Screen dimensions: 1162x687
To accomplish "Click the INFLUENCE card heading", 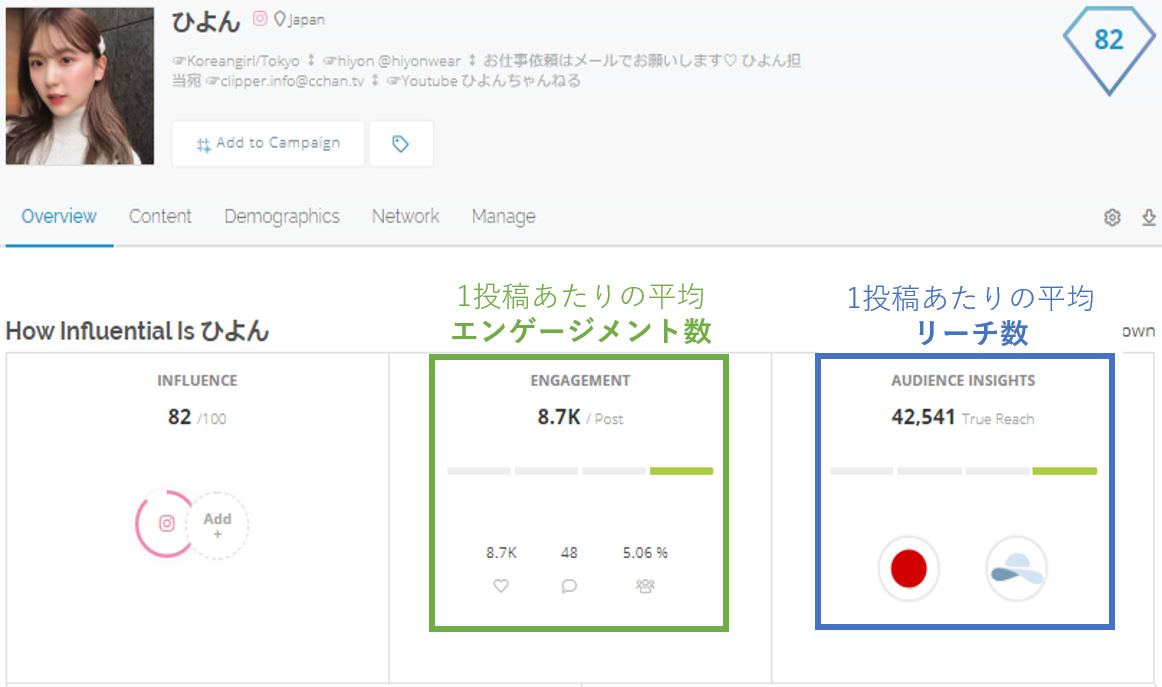I will pyautogui.click(x=197, y=381).
